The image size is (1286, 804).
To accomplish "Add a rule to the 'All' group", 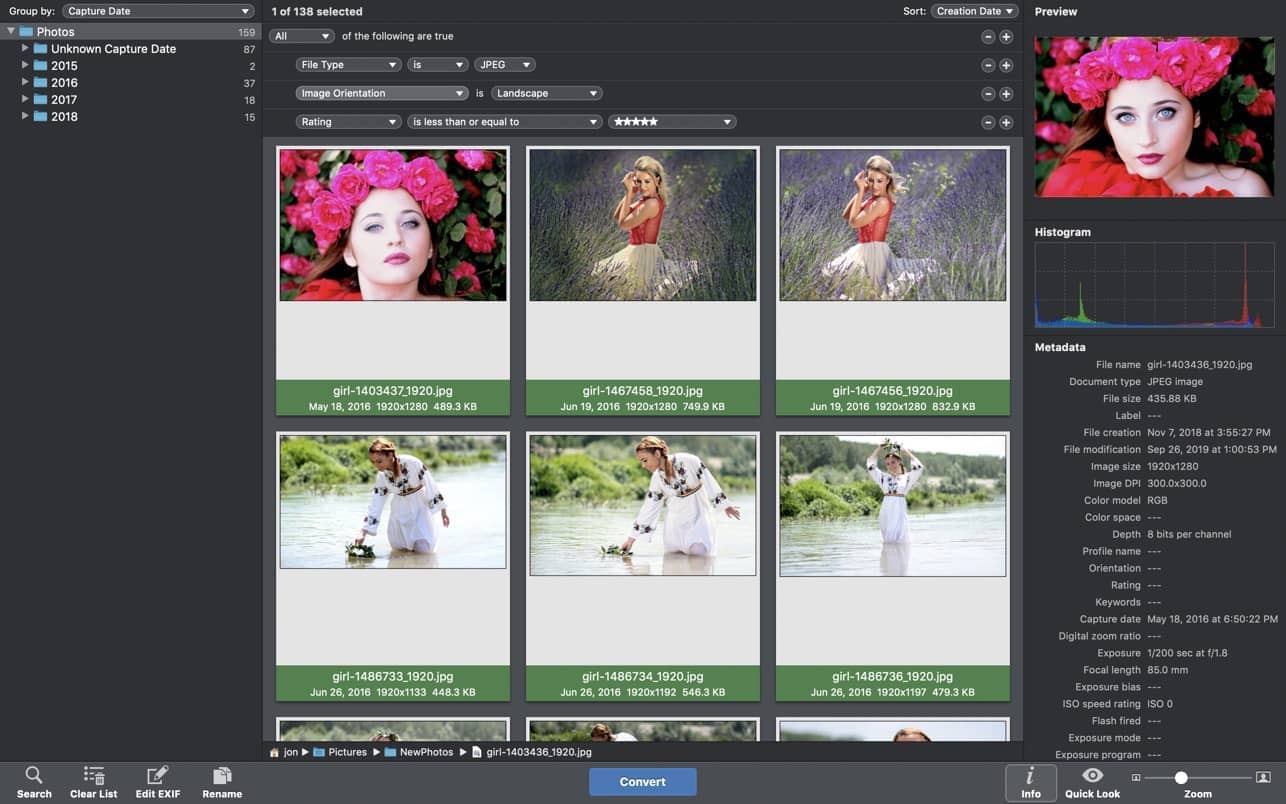I will [x=1006, y=37].
